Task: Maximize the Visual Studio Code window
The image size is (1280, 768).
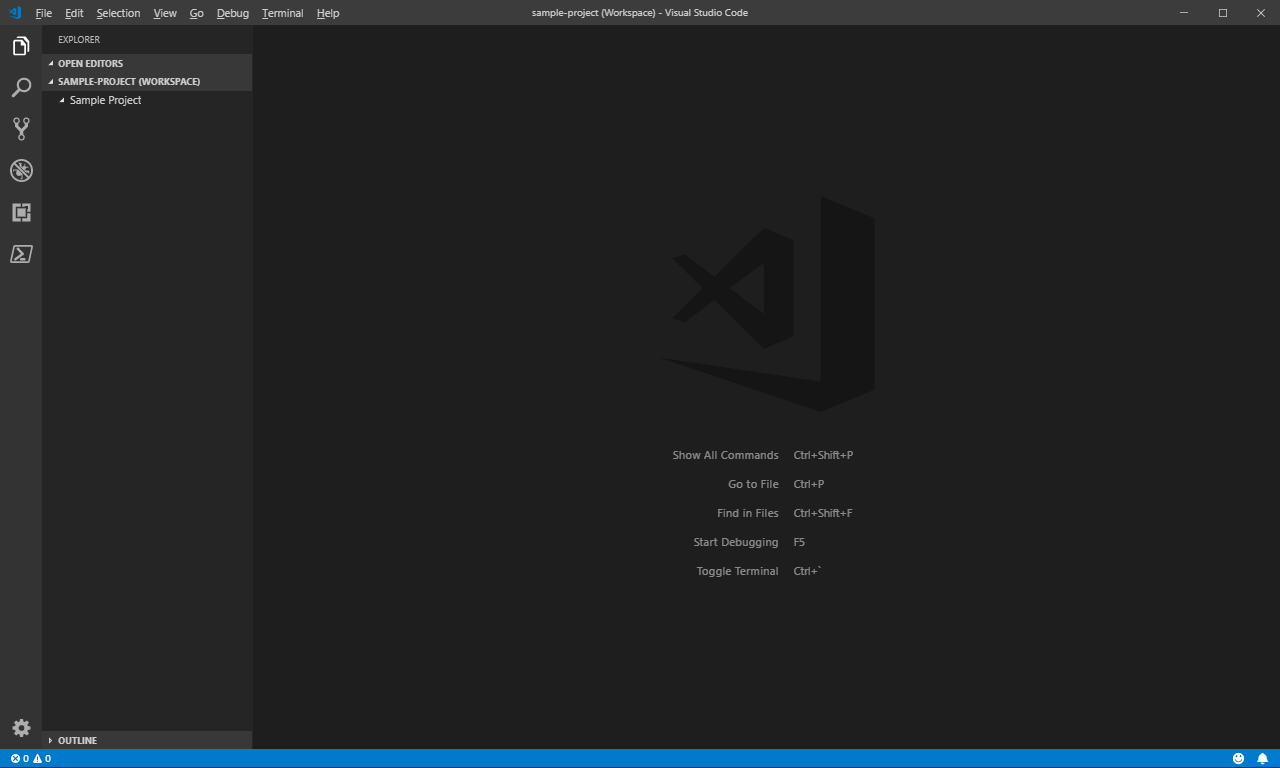Action: coord(1222,13)
